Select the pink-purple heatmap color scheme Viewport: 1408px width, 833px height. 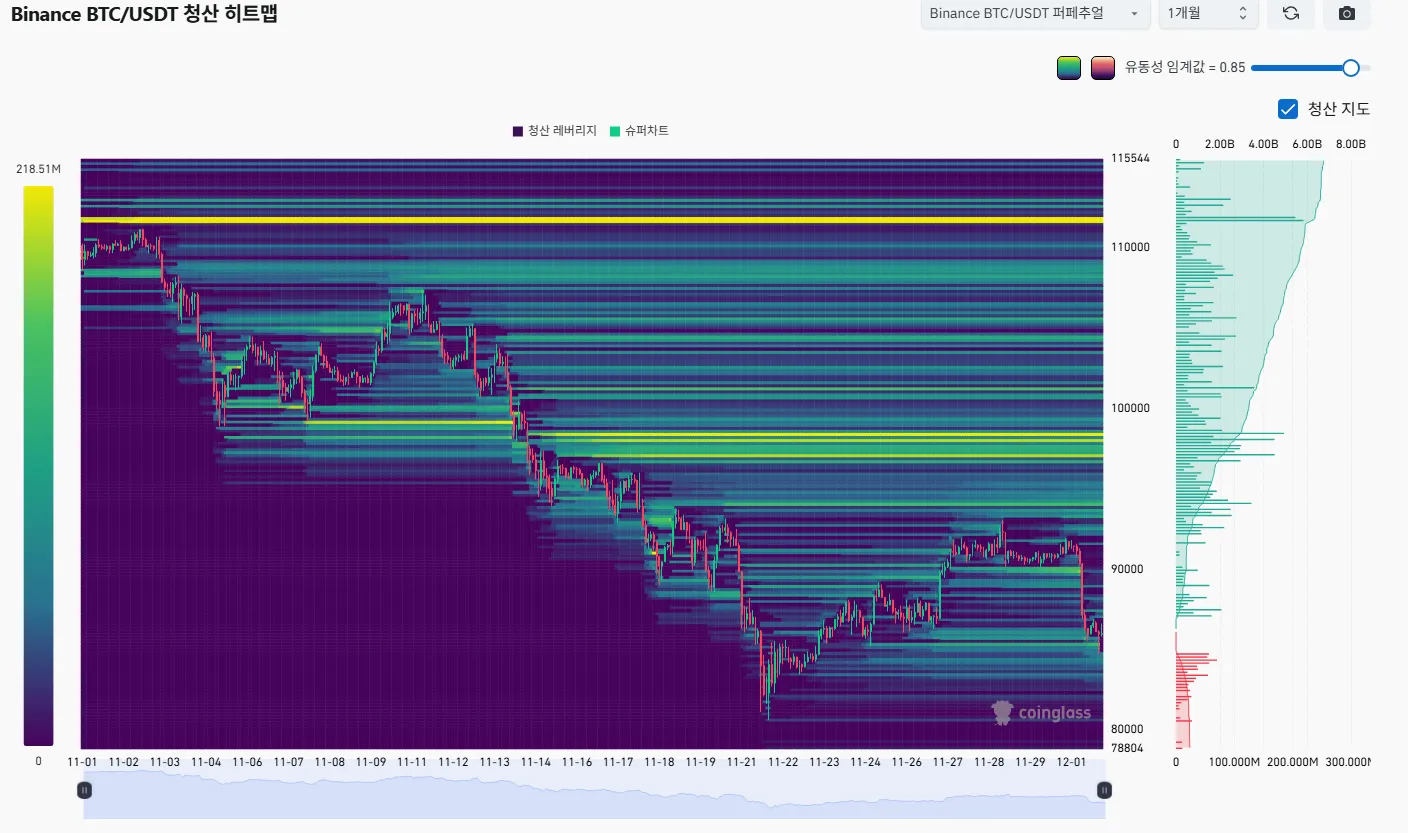(1103, 68)
